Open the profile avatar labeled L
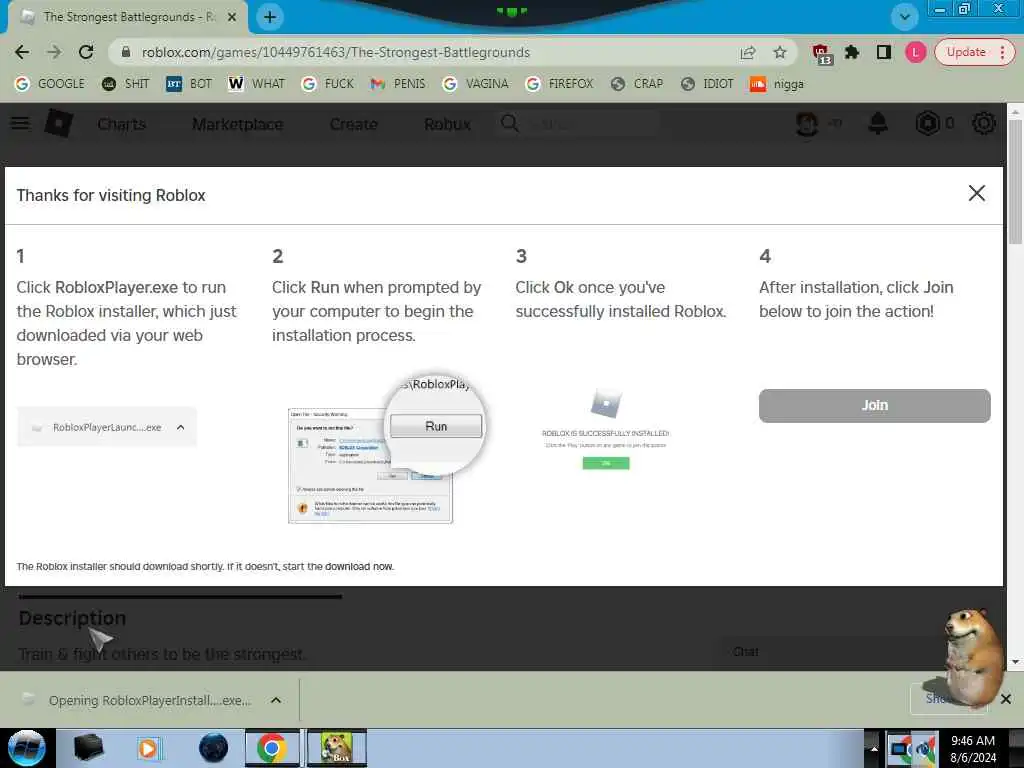Viewport: 1024px width, 768px height. tap(915, 52)
